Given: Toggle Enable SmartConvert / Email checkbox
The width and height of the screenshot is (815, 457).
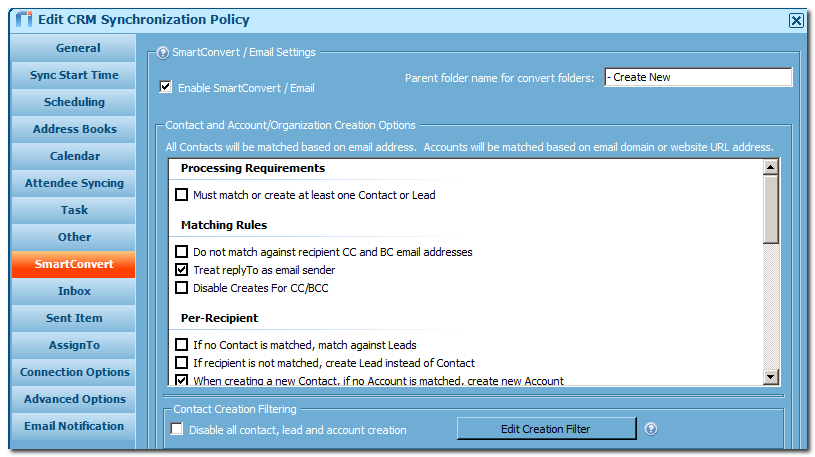Looking at the screenshot, I should click(165, 87).
